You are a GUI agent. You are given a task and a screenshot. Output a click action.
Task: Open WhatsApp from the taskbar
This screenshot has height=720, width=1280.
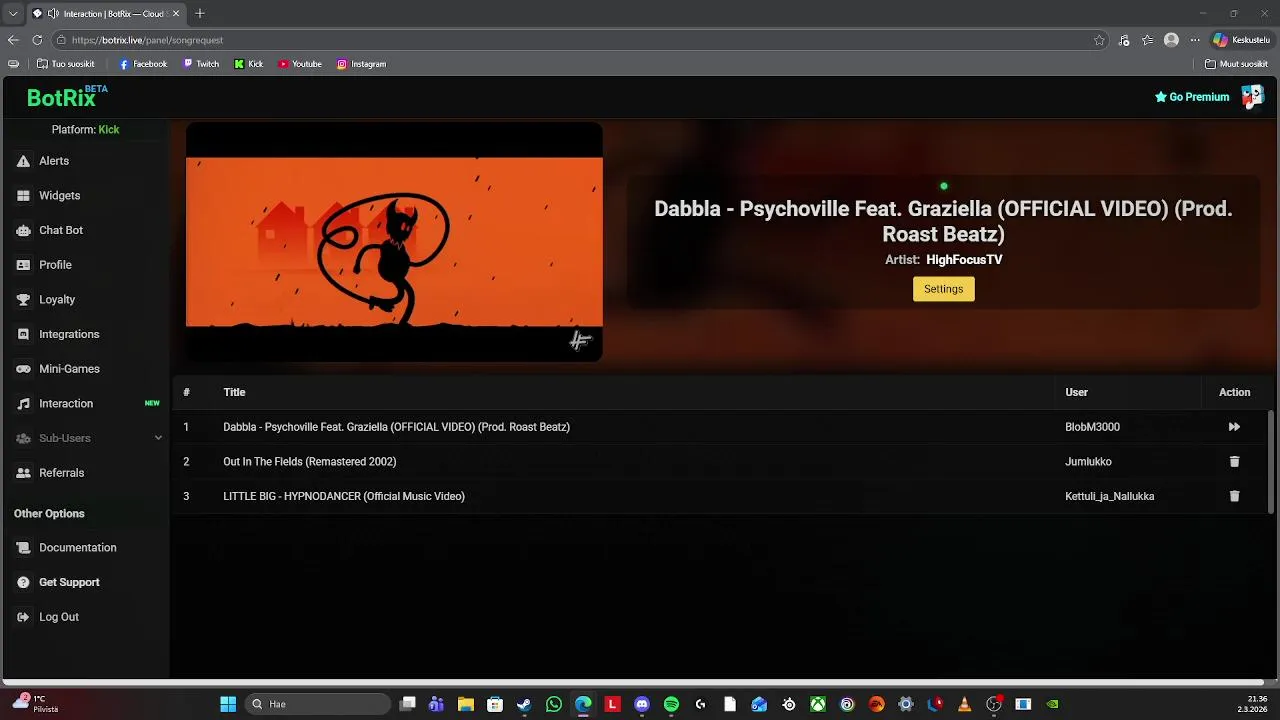tap(554, 704)
